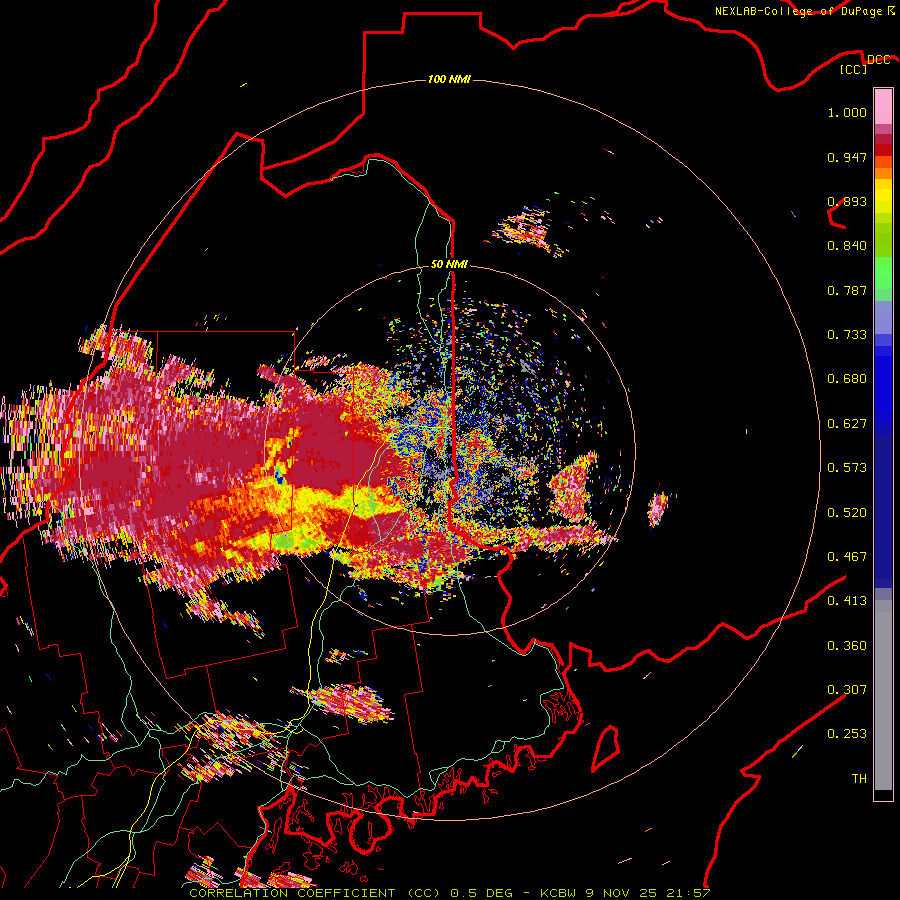This screenshot has width=900, height=900.
Task: Click the 50 NMI range ring label
Action: pos(449,265)
